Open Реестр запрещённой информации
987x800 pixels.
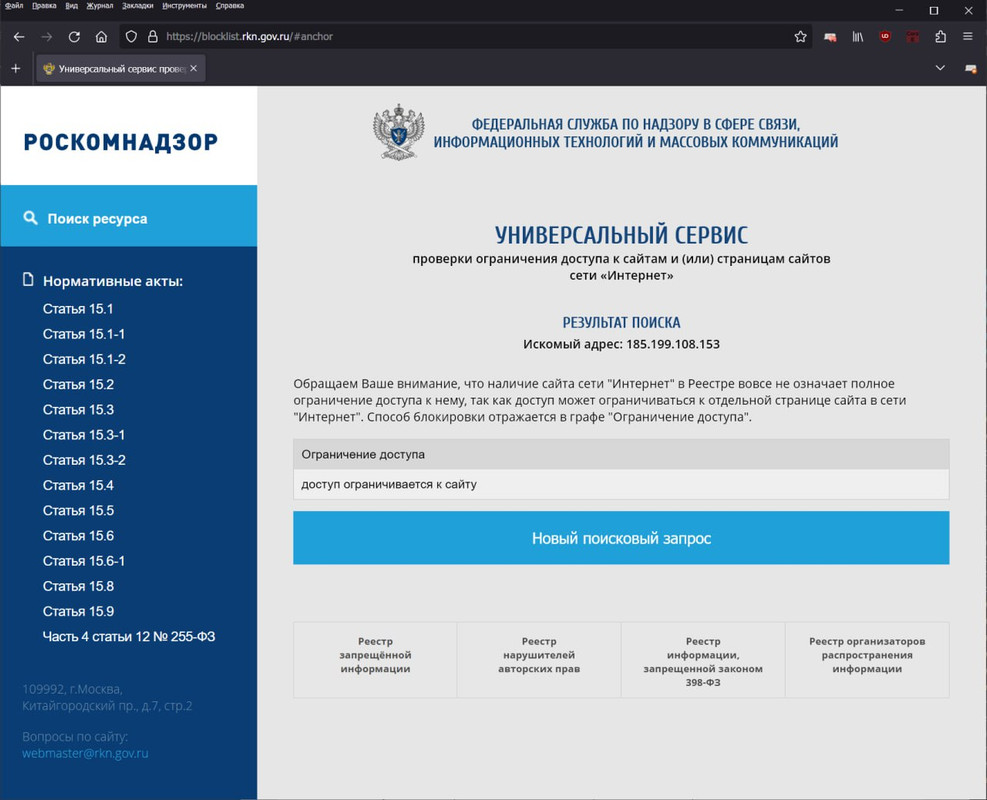point(375,660)
